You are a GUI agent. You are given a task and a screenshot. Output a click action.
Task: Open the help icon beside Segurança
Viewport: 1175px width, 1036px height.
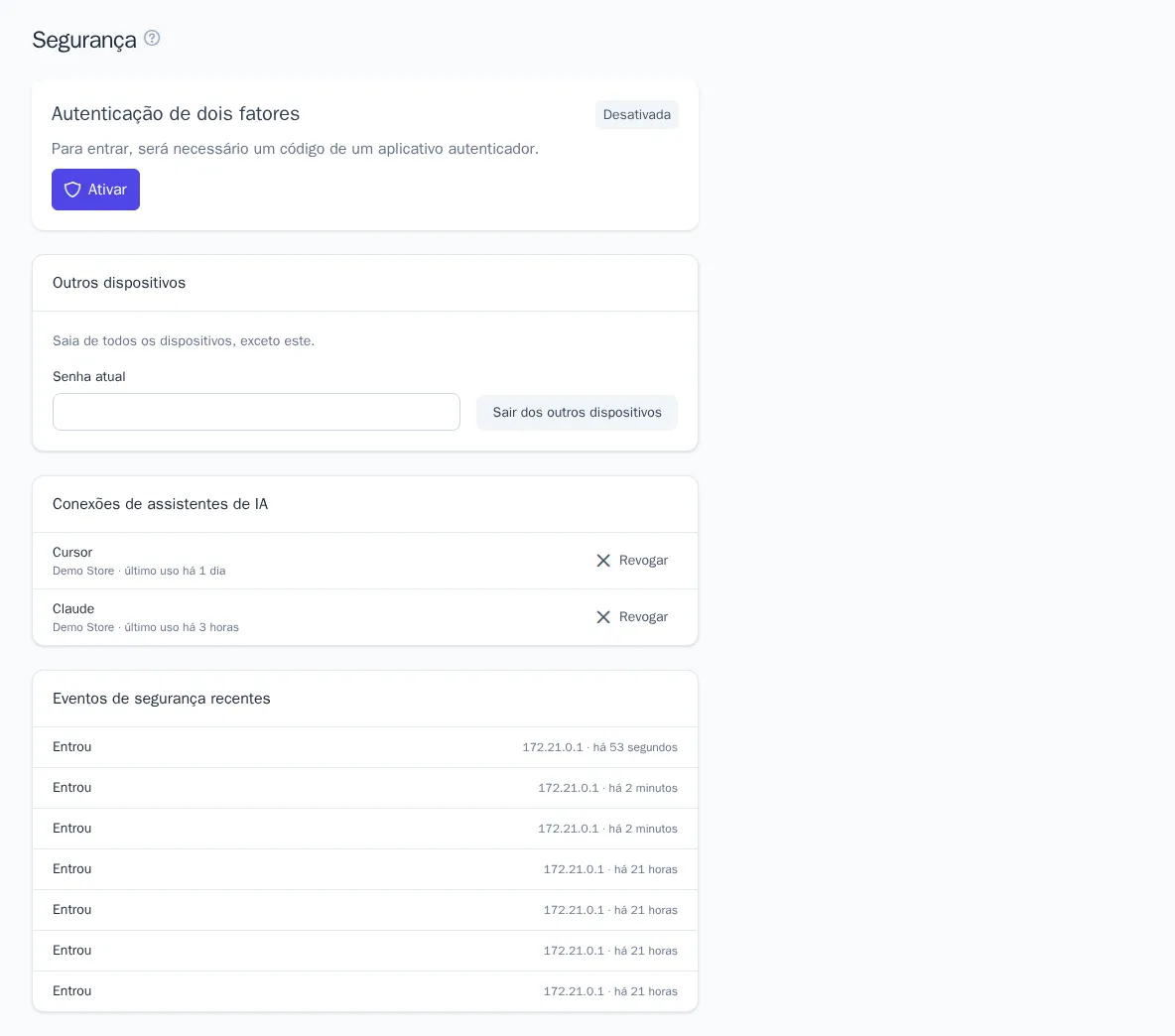(x=152, y=38)
